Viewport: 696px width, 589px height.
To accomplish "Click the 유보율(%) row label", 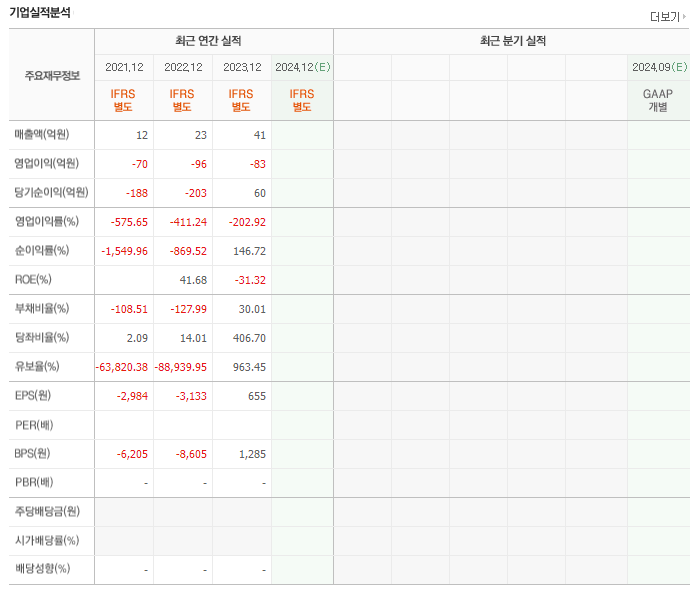I will [x=37, y=367].
